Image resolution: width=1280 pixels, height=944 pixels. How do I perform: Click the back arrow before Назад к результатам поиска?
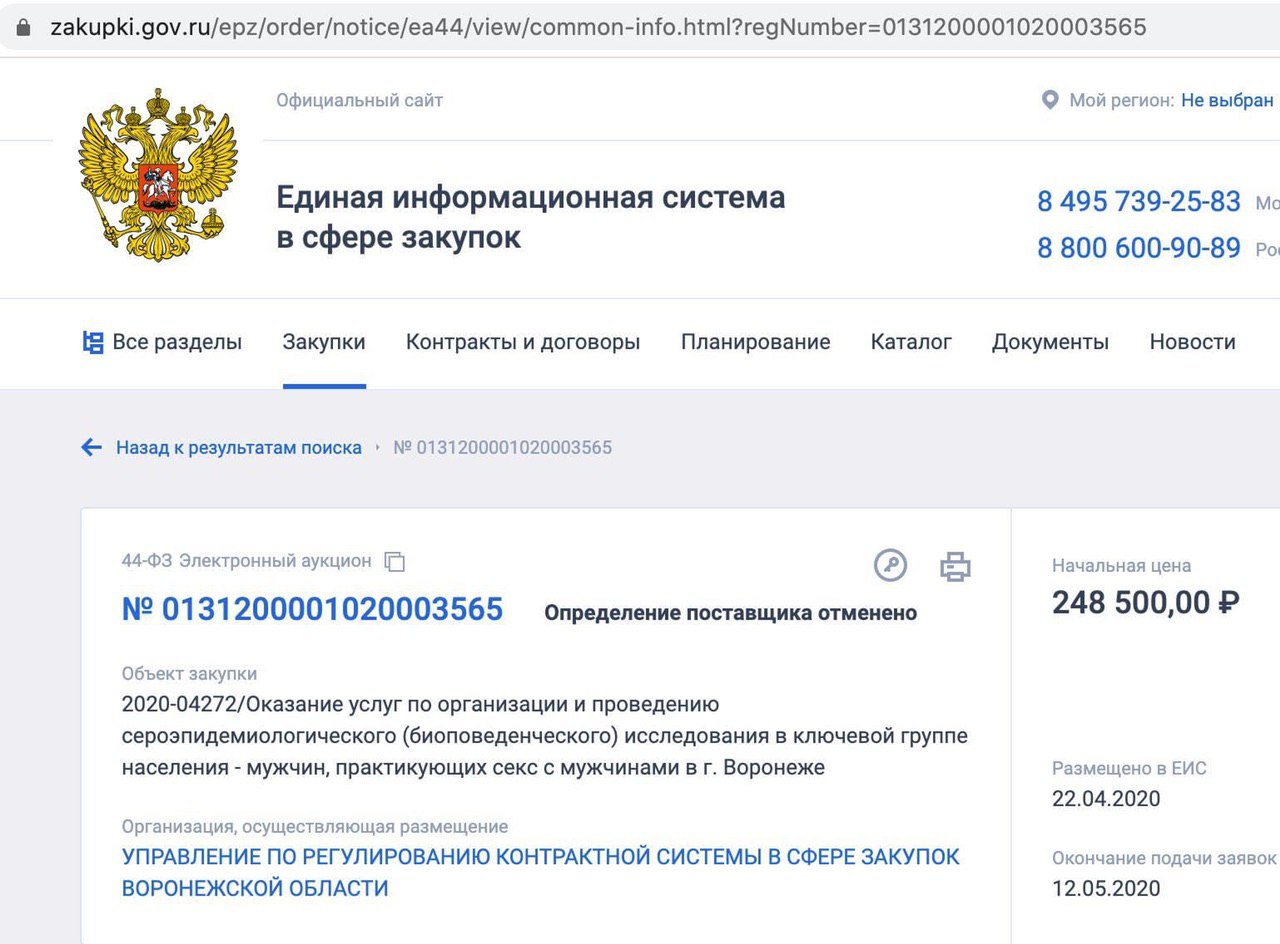[92, 447]
